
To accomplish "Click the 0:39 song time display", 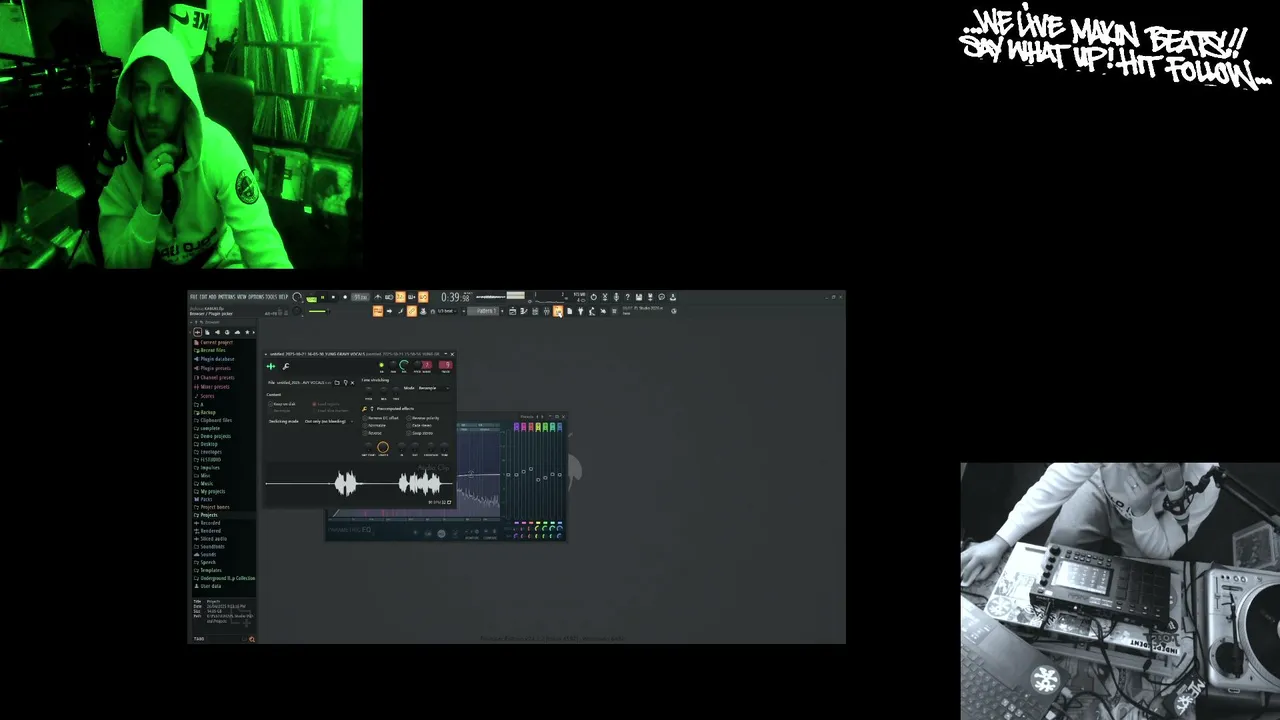I will pos(455,297).
